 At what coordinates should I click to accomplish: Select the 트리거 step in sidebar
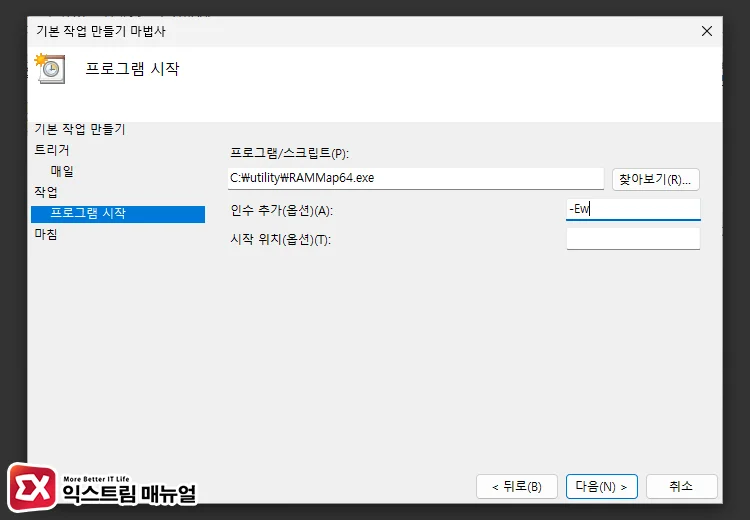coord(52,150)
